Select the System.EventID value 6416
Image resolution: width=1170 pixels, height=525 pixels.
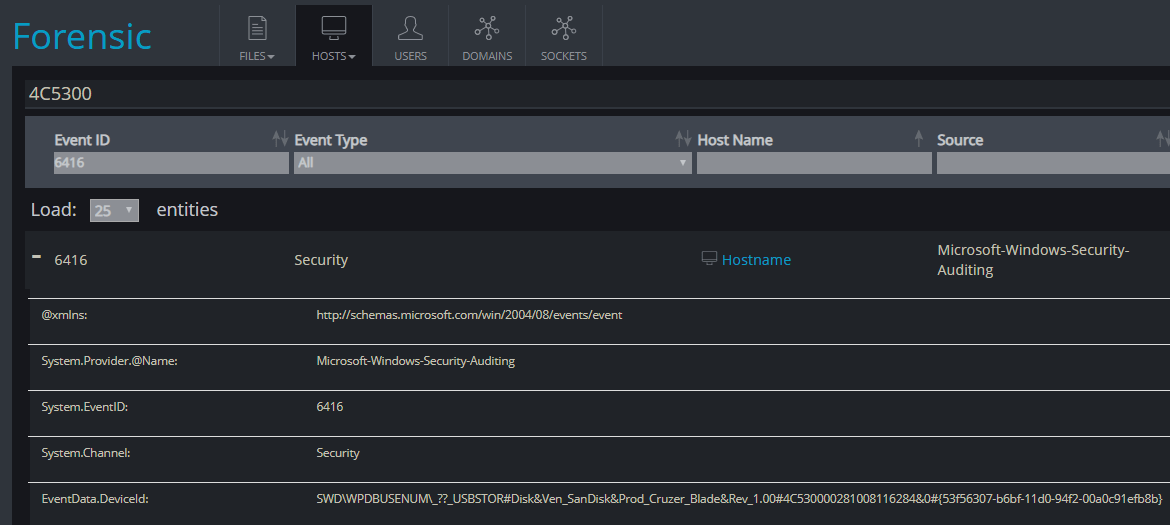[x=330, y=406]
